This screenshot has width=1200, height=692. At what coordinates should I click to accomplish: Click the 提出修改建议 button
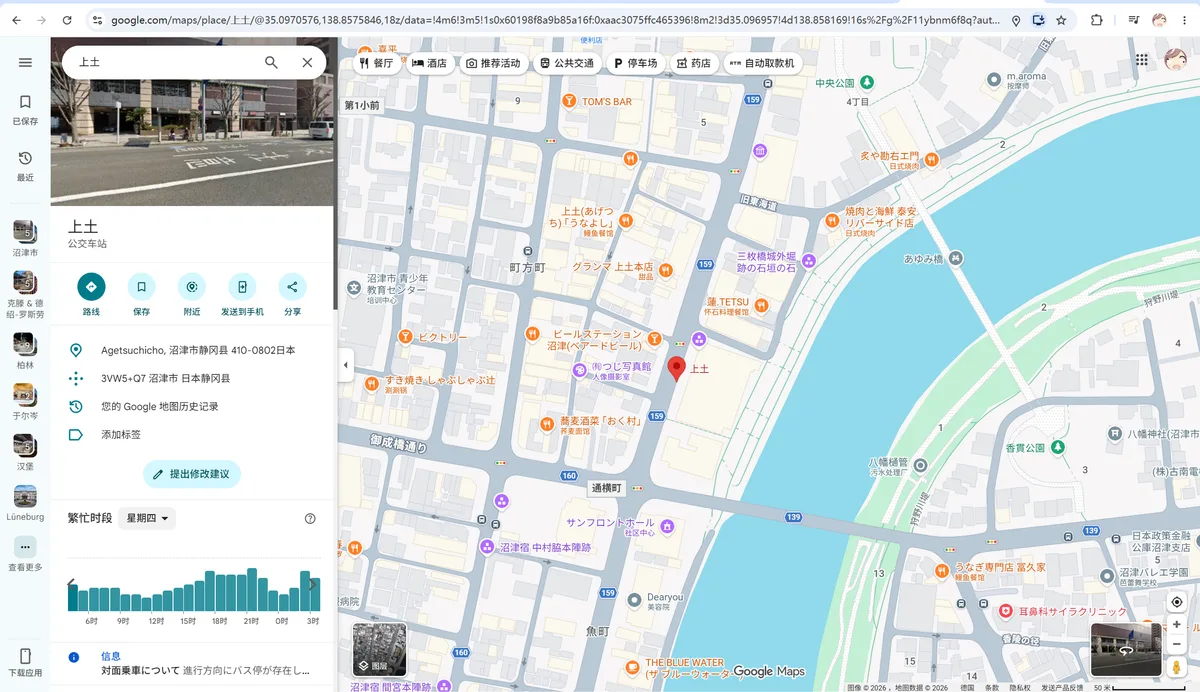(x=192, y=474)
